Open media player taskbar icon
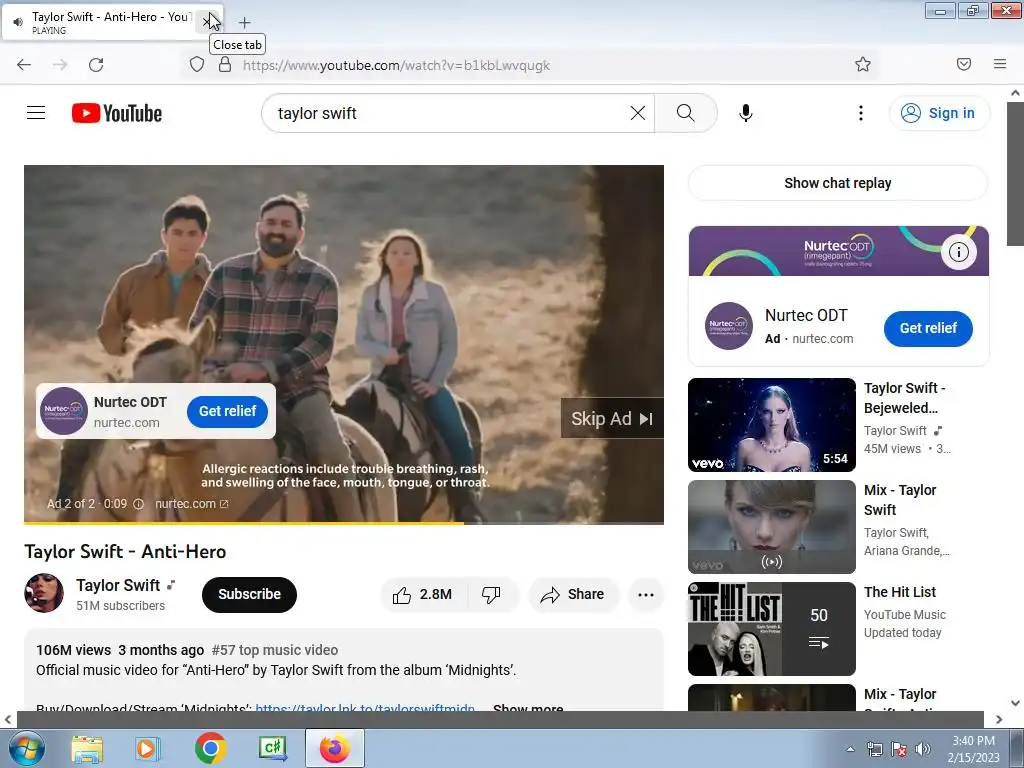 coord(148,748)
